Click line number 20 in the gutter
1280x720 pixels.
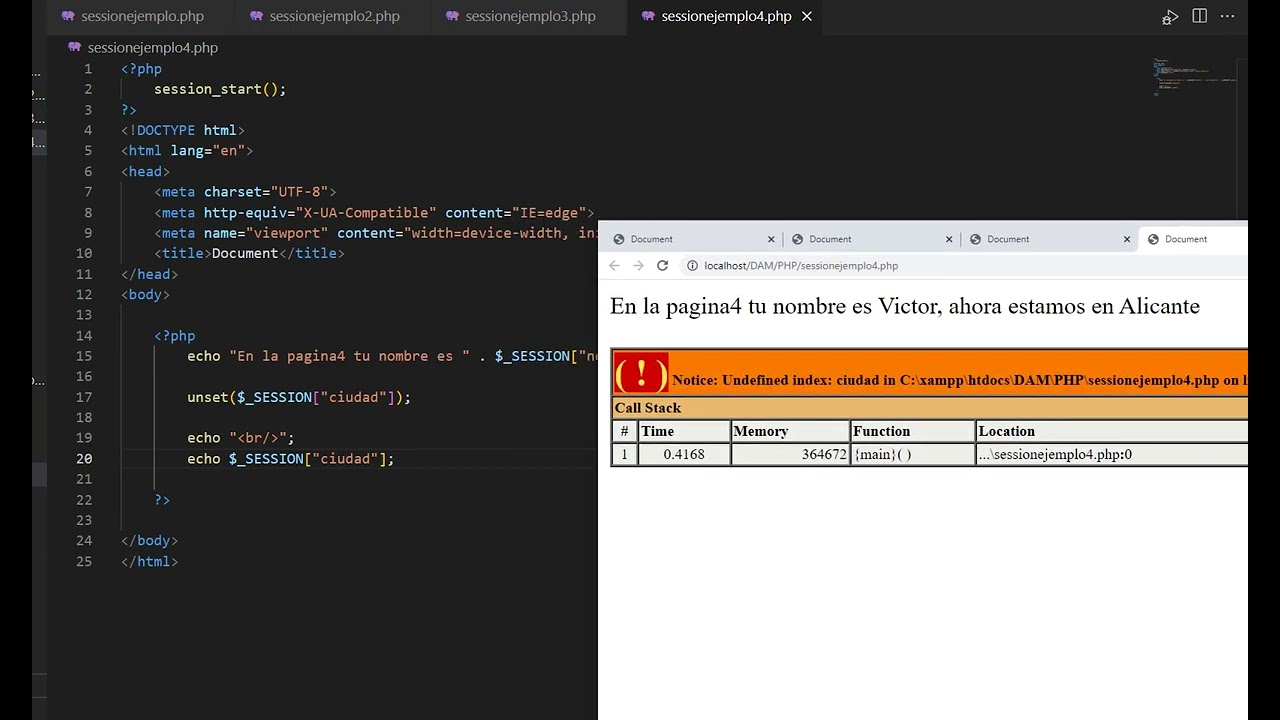84,458
